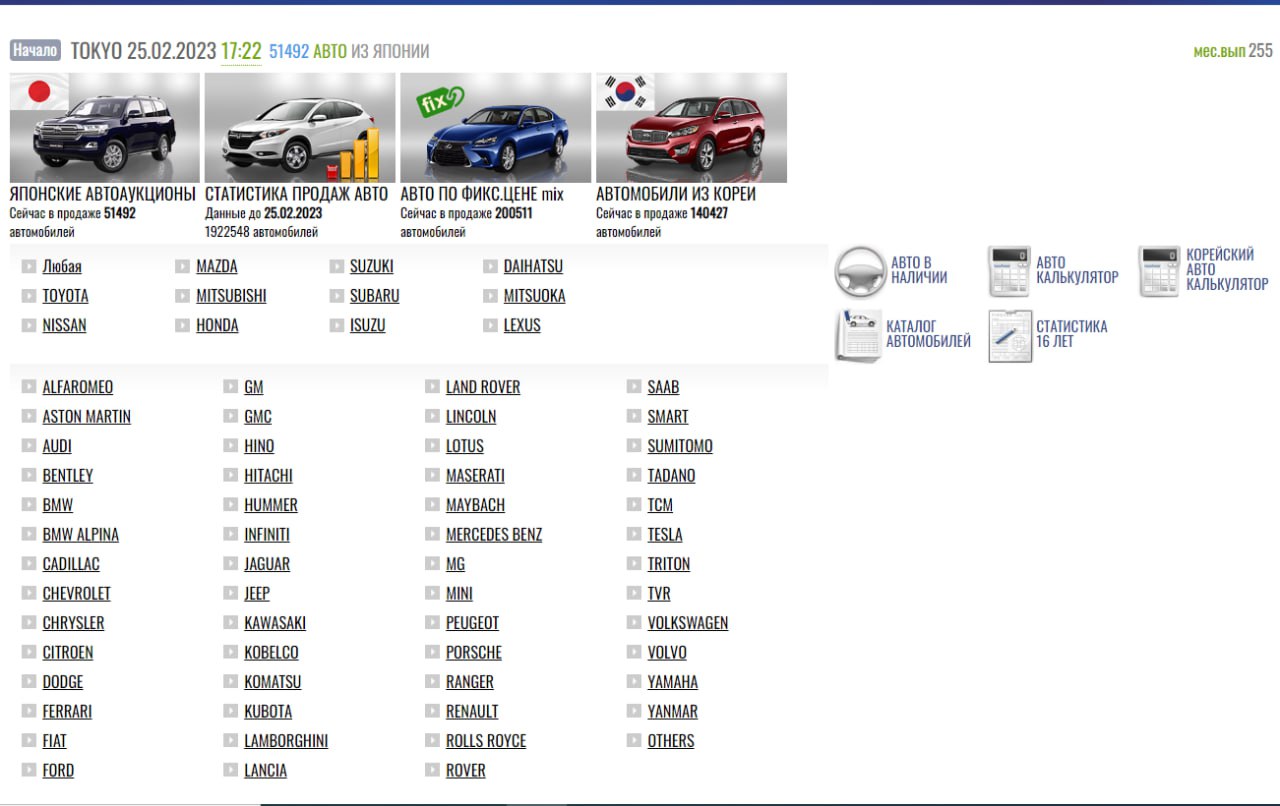
Task: Click the arrow icon beside VOLKSWAGEN
Action: point(634,623)
